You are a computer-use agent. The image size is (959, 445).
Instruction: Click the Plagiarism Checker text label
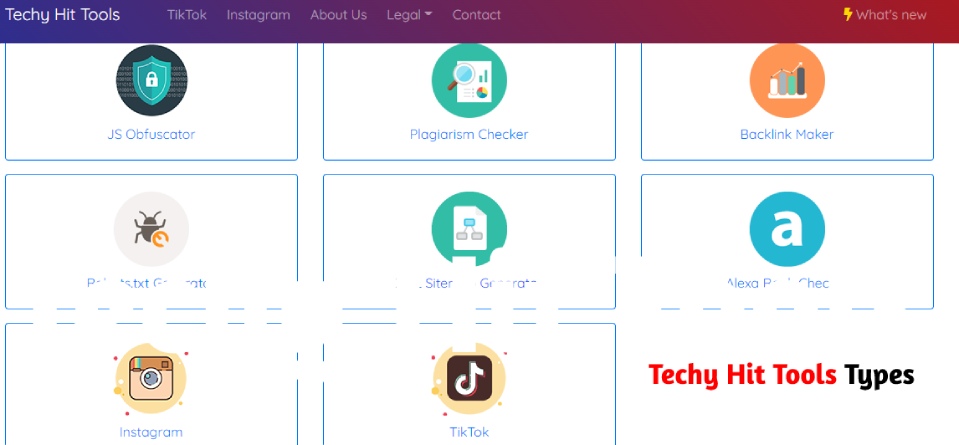[x=469, y=134]
